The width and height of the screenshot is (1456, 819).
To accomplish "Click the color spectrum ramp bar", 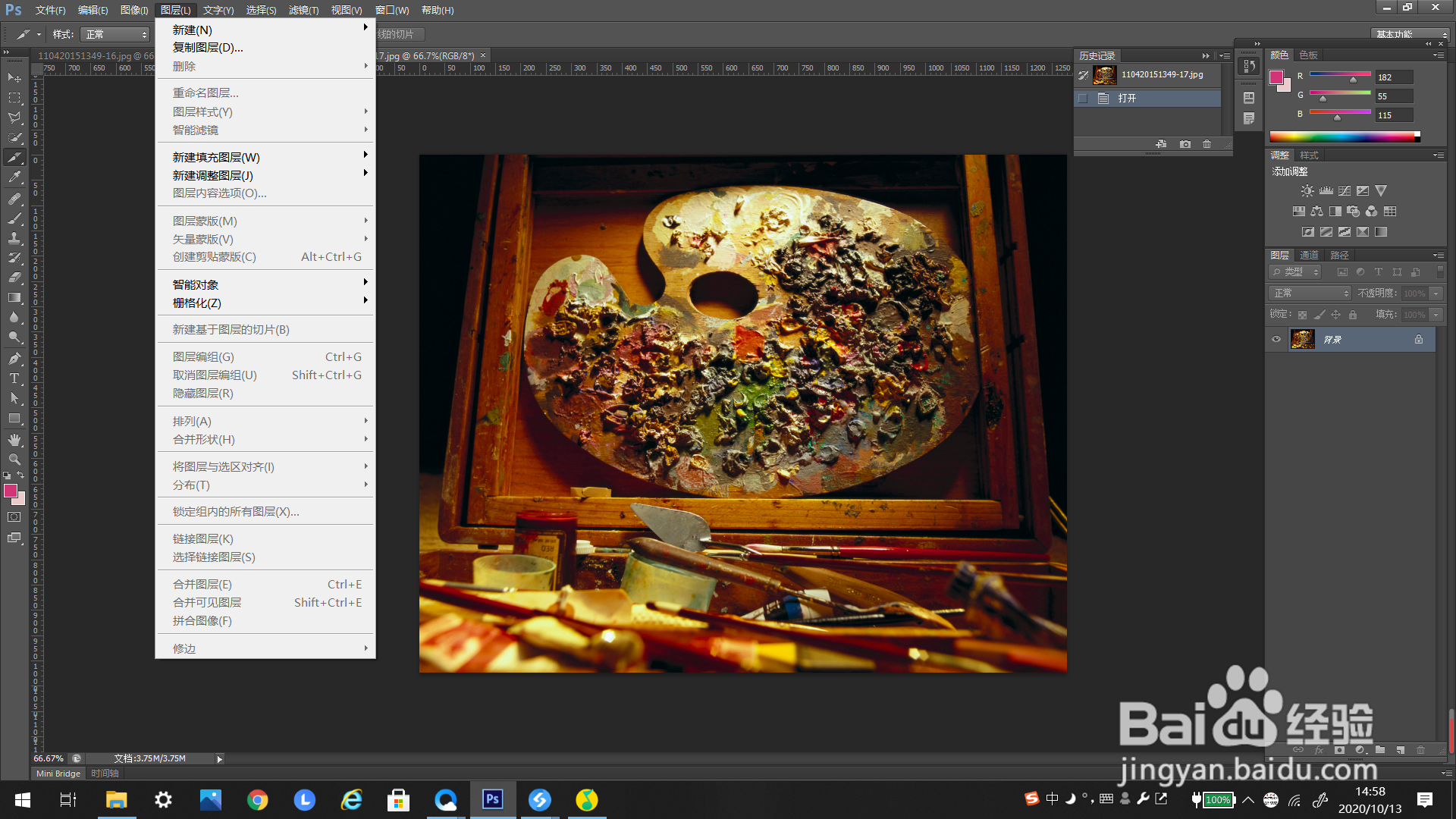I will 1341,137.
